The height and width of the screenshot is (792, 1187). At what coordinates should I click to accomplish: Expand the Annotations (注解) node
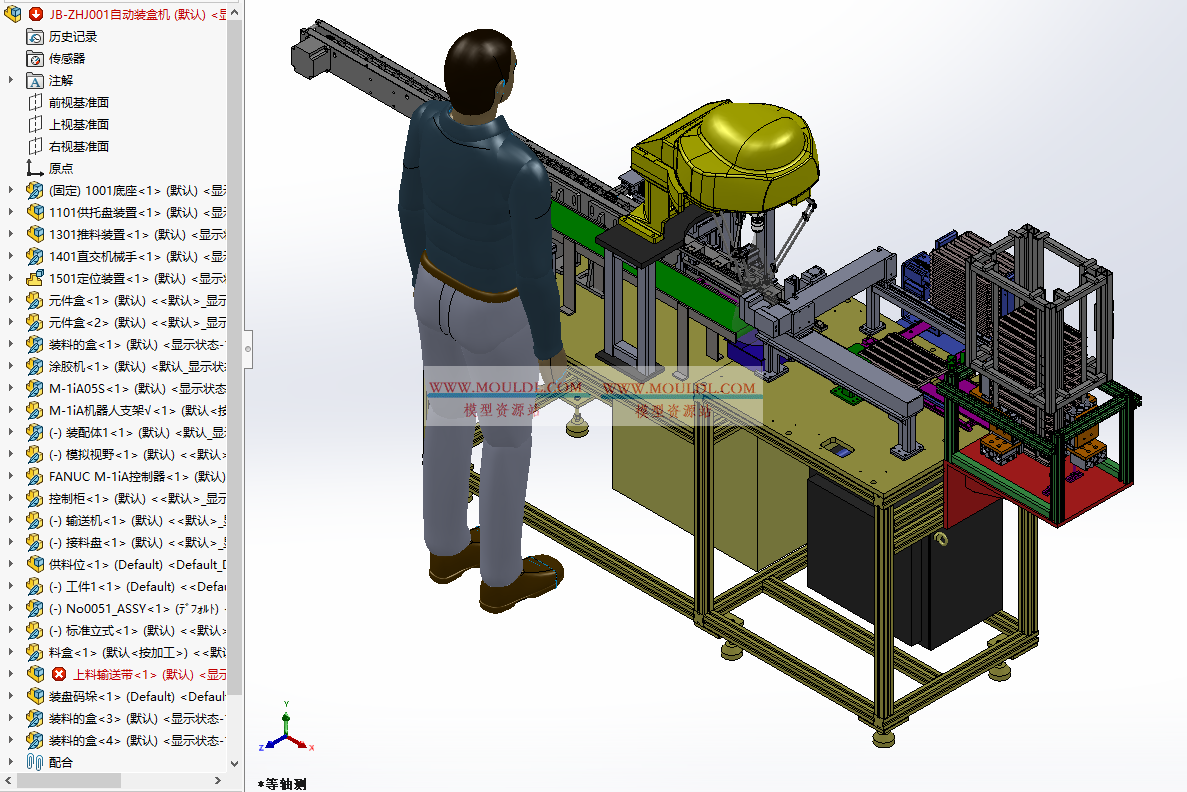(x=11, y=80)
